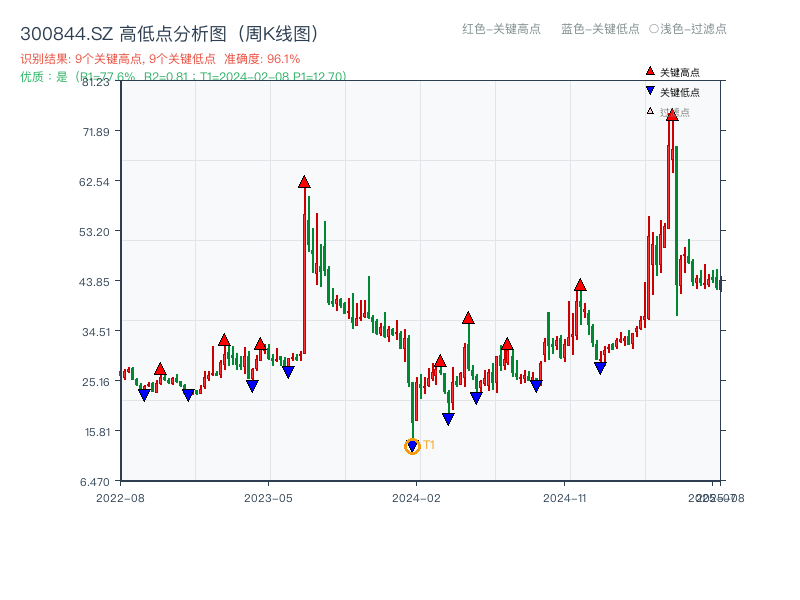This screenshot has height=600, width=800.
Task: Select the red 关键高点 triangle icon in legend
Action: click(650, 71)
